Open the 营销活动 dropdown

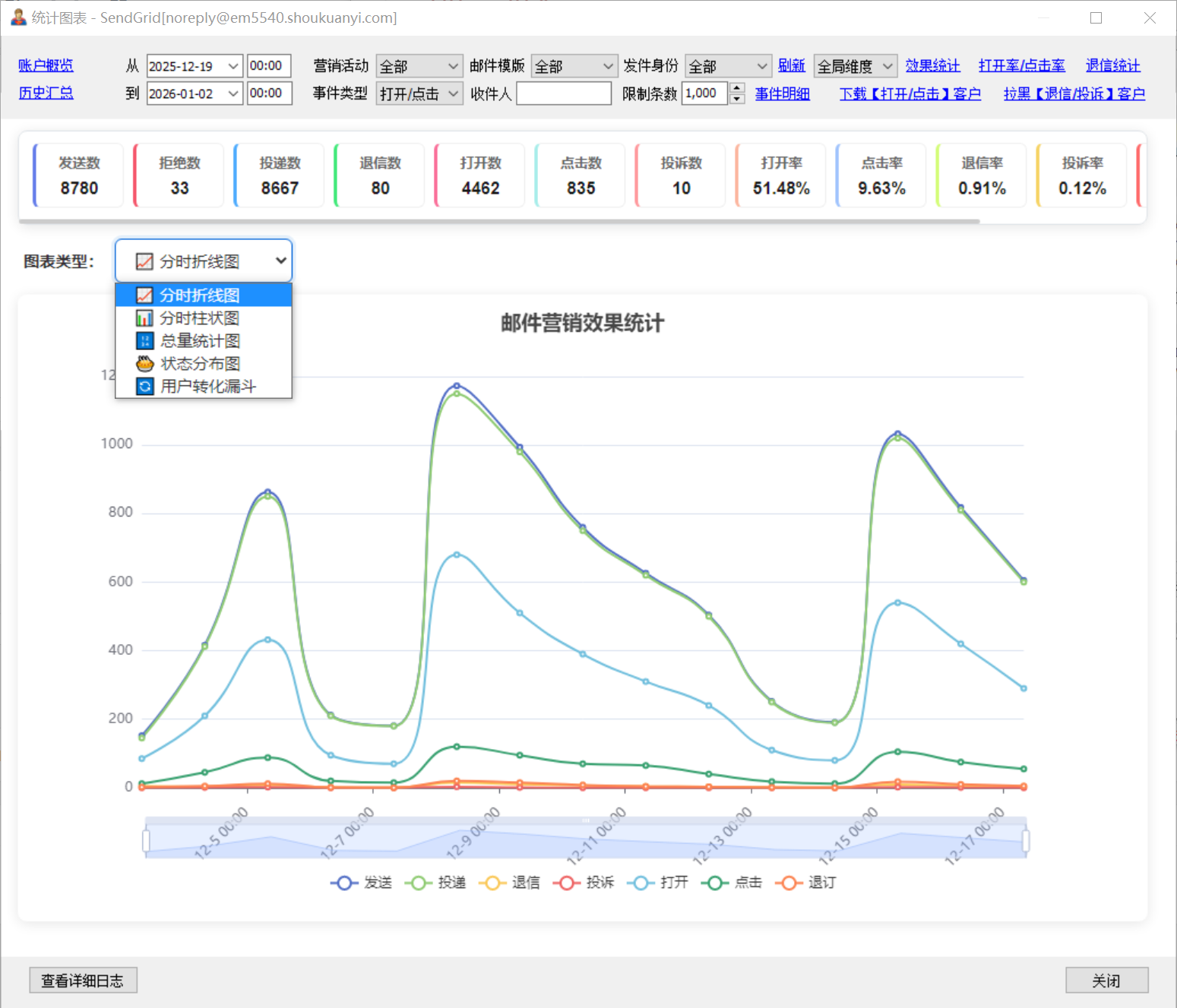tap(419, 67)
